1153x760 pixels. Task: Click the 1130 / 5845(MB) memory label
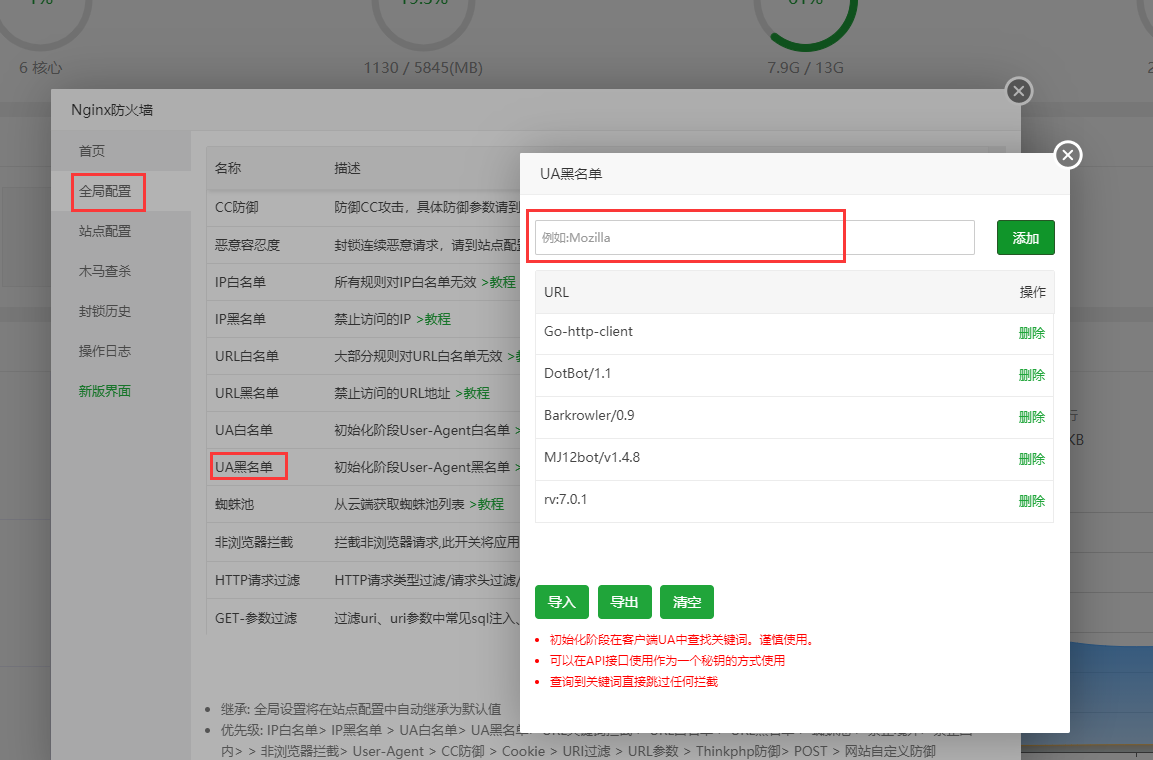424,68
